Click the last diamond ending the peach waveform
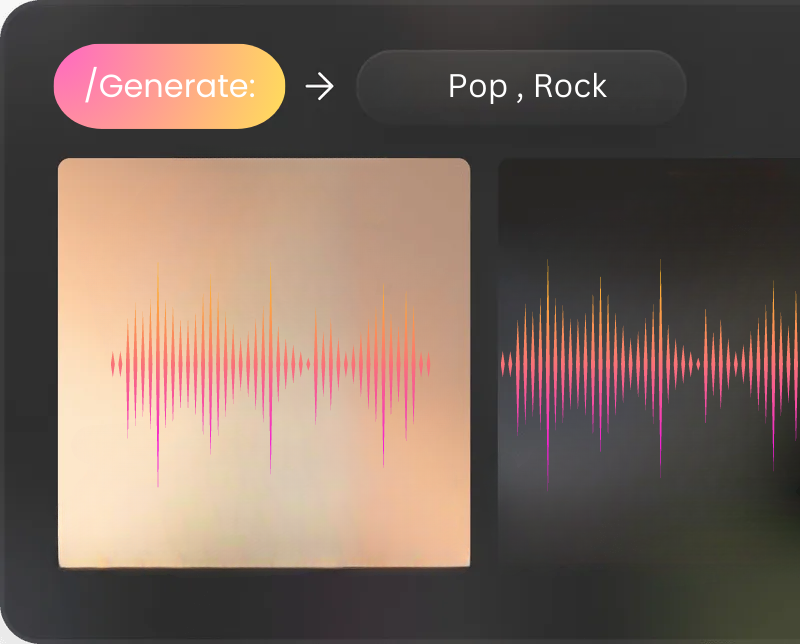This screenshot has height=644, width=800. click(x=429, y=364)
